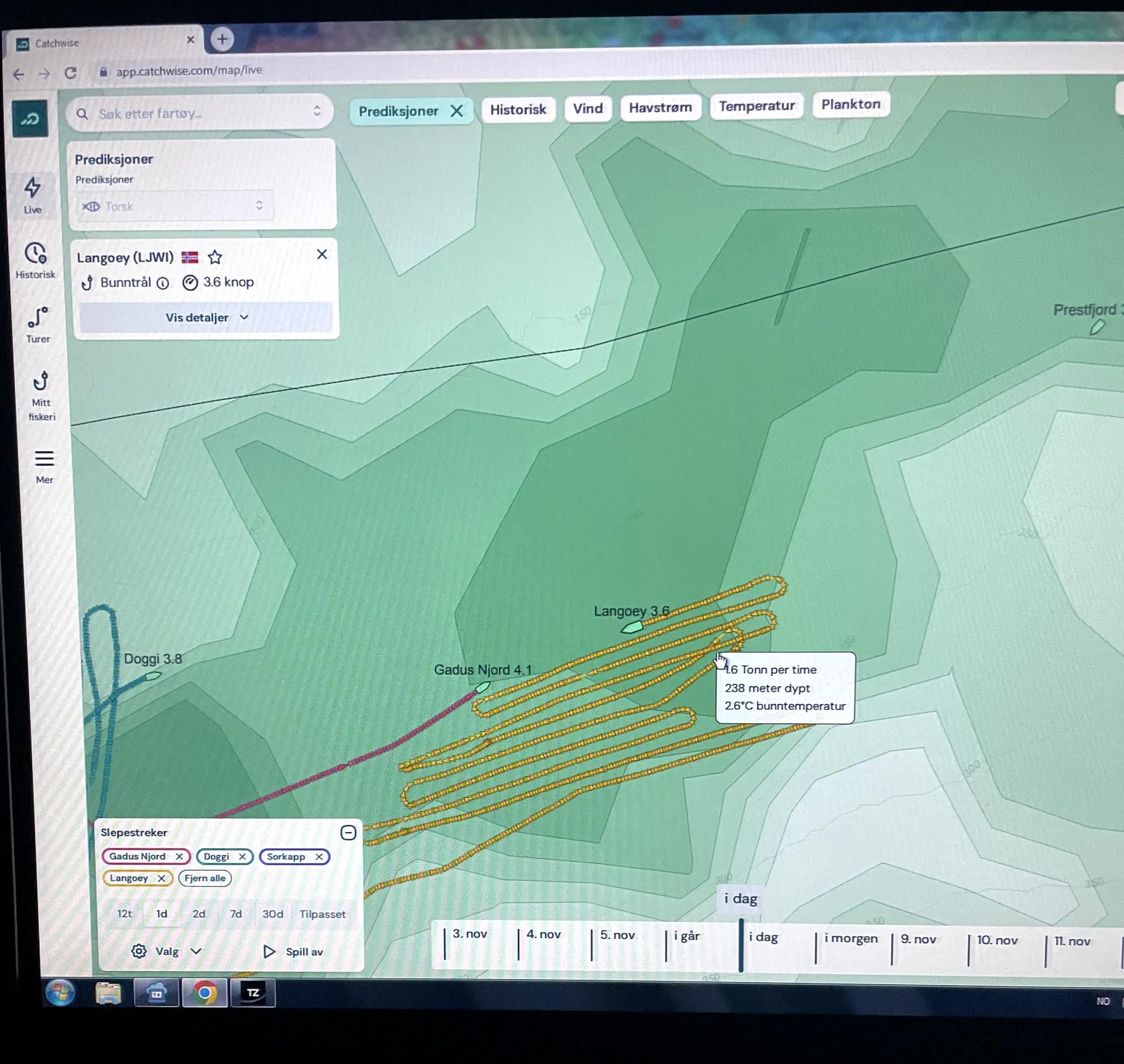Image resolution: width=1124 pixels, height=1064 pixels.
Task: Remove all tracks with Fjern alle
Action: [205, 878]
